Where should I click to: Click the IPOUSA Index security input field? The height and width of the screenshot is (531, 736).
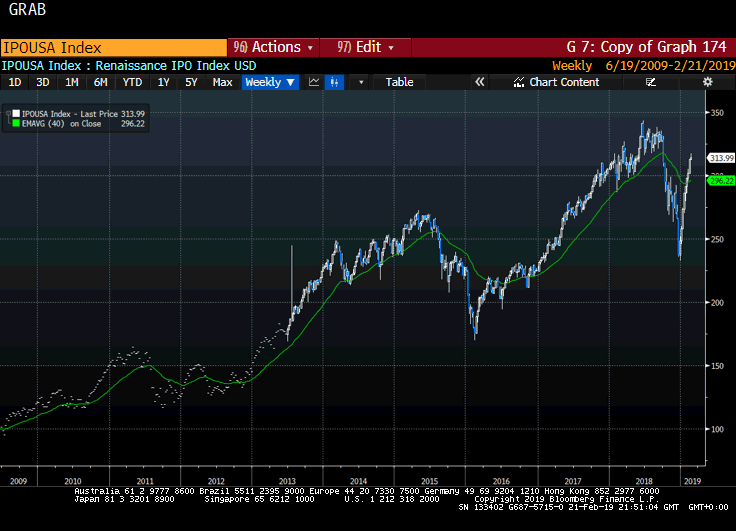[113, 47]
